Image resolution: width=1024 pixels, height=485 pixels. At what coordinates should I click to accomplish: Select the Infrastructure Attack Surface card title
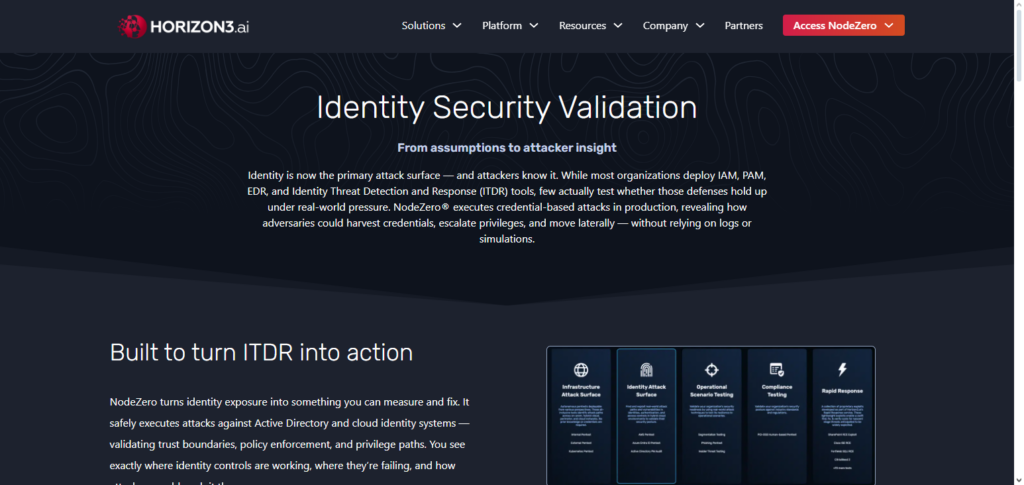(582, 391)
